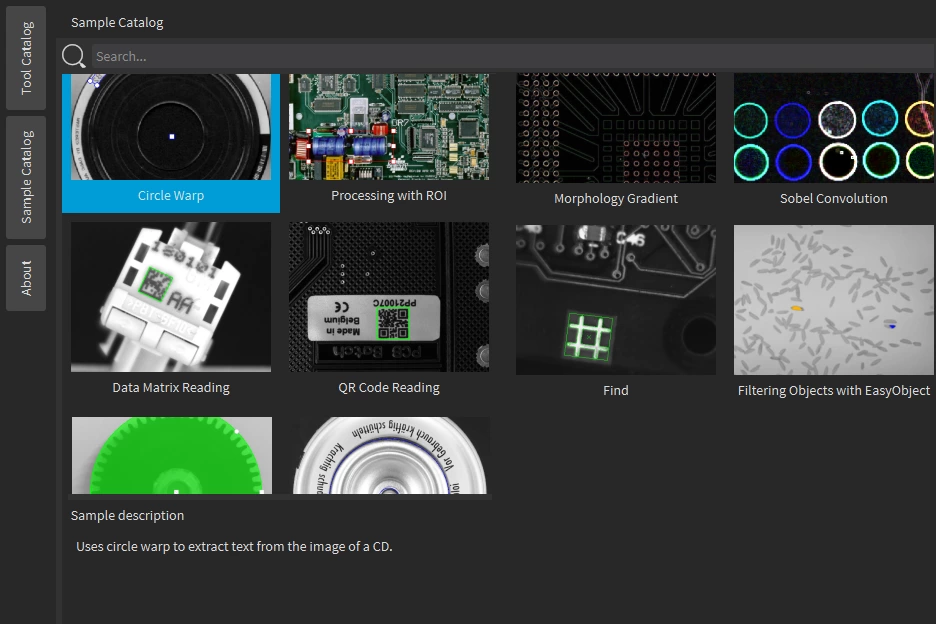The width and height of the screenshot is (936, 624).
Task: Click the QR Code Reading label
Action: pyautogui.click(x=389, y=388)
